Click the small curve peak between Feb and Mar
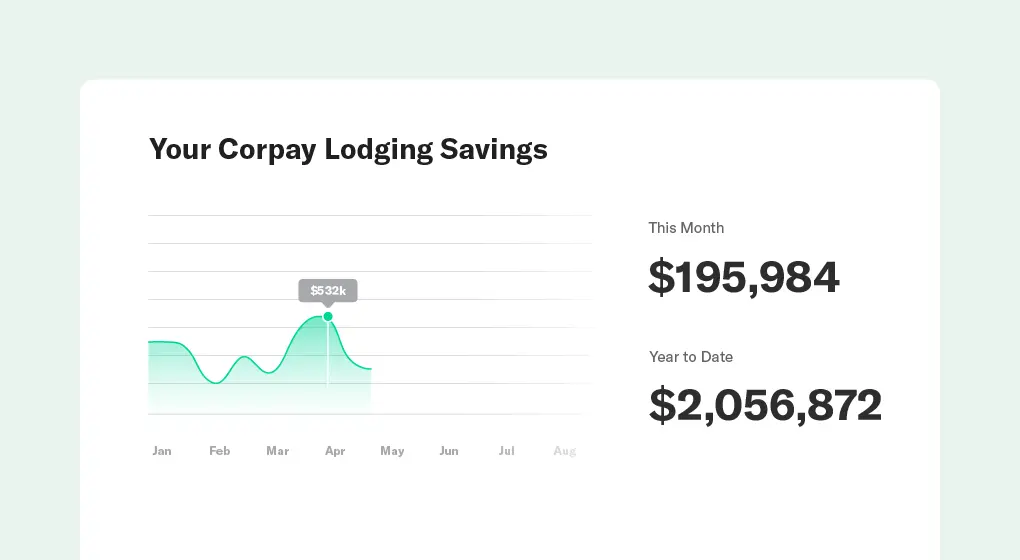1020x560 pixels. (244, 356)
